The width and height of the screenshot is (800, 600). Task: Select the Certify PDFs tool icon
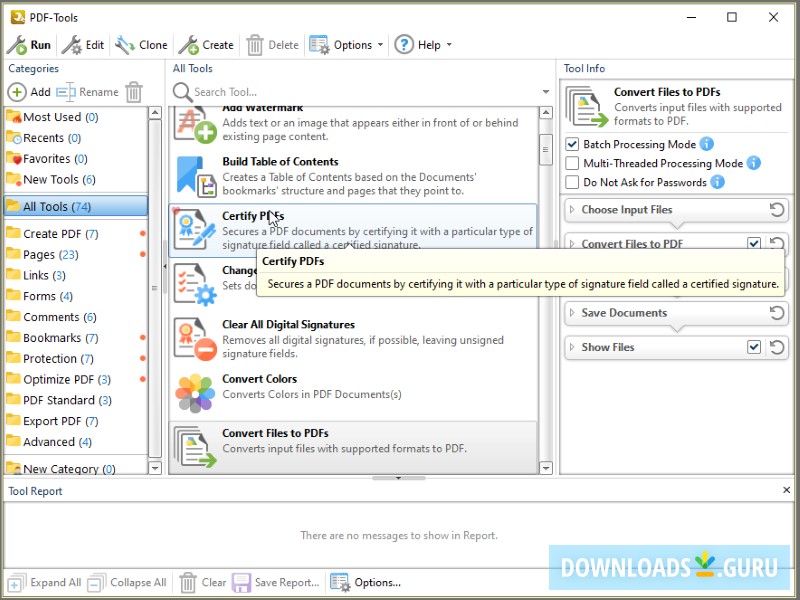pos(193,229)
